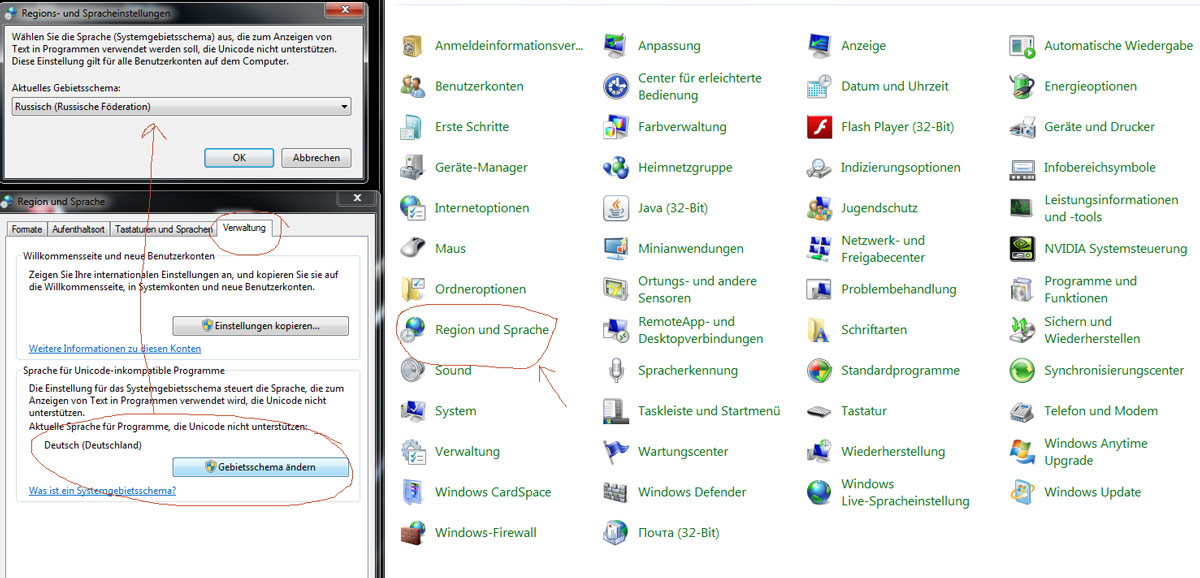Open the 'Was ist ein Systemgebietsschema?' link
This screenshot has width=1200, height=578.
[x=102, y=491]
